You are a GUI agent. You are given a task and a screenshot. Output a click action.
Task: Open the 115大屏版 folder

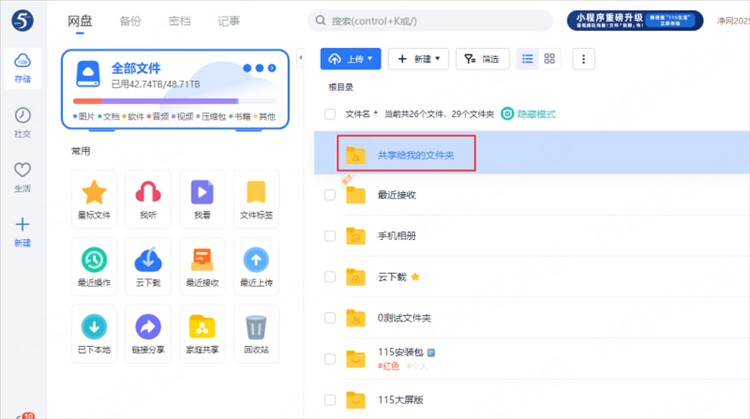(400, 399)
